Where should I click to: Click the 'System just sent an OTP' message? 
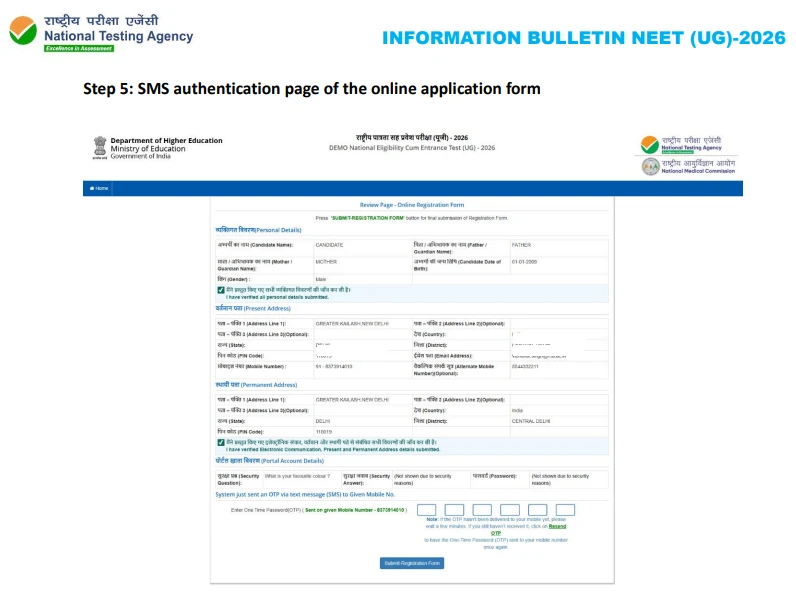305,494
